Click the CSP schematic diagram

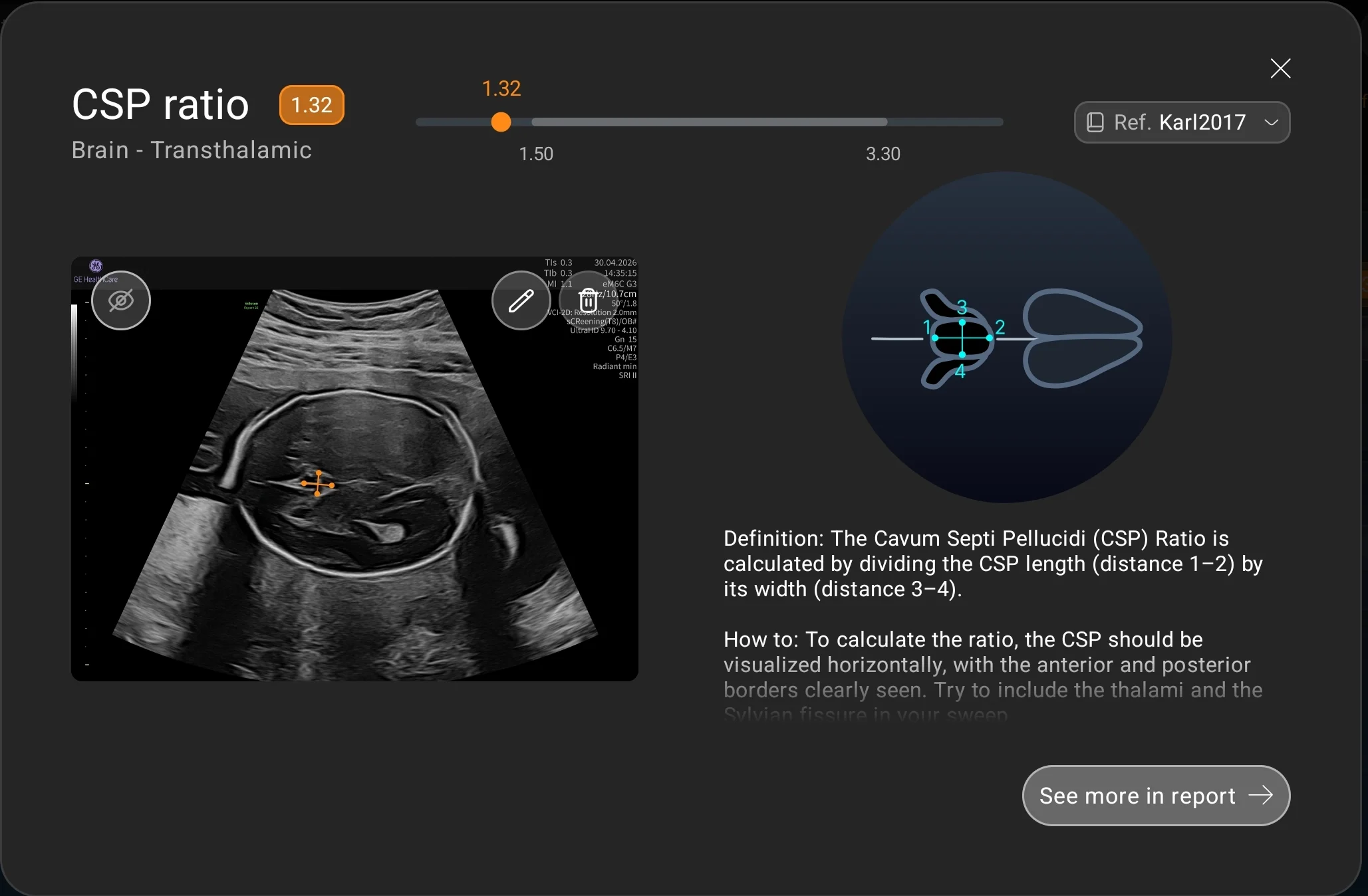(x=1007, y=338)
